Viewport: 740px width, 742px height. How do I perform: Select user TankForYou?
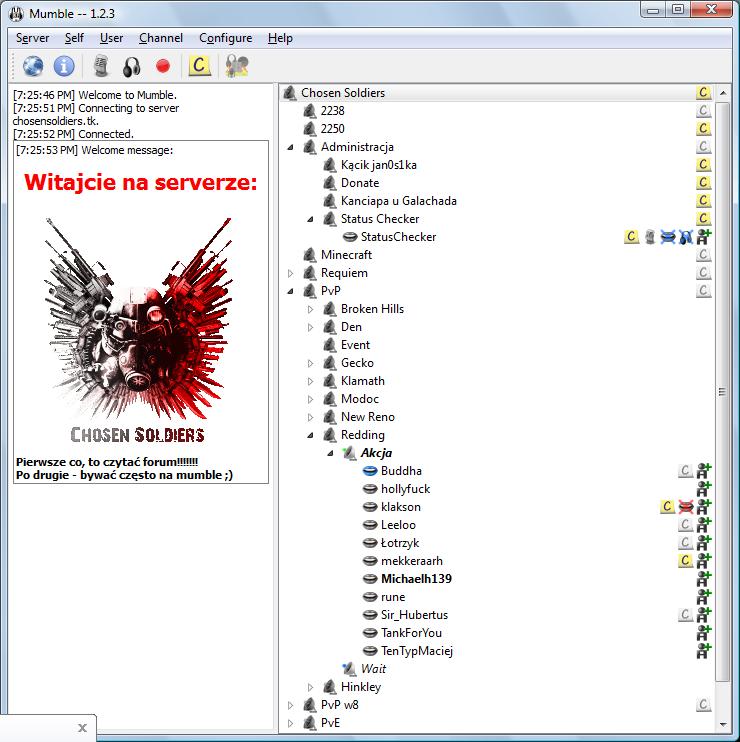click(x=411, y=632)
